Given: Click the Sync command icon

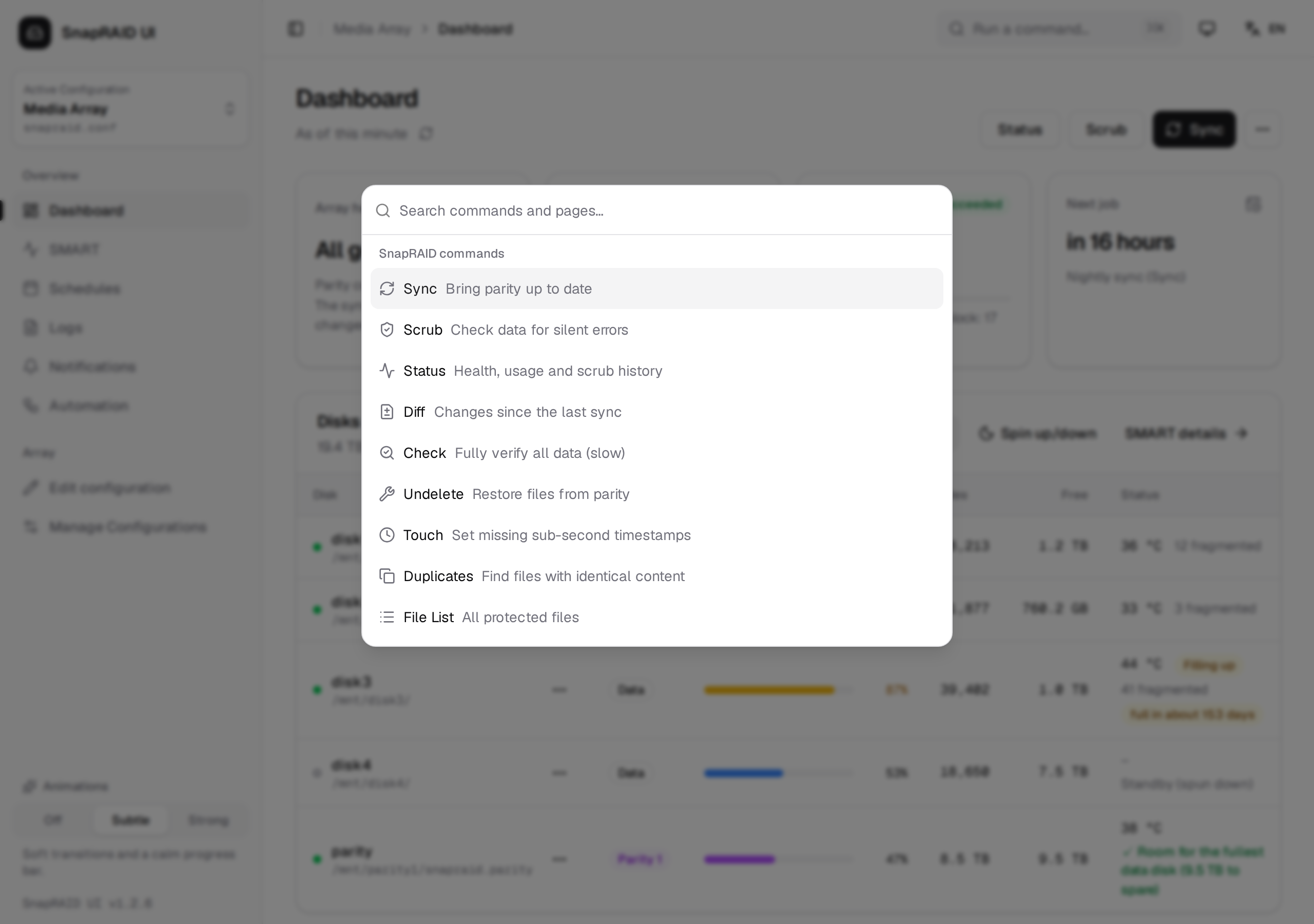Looking at the screenshot, I should click(387, 288).
